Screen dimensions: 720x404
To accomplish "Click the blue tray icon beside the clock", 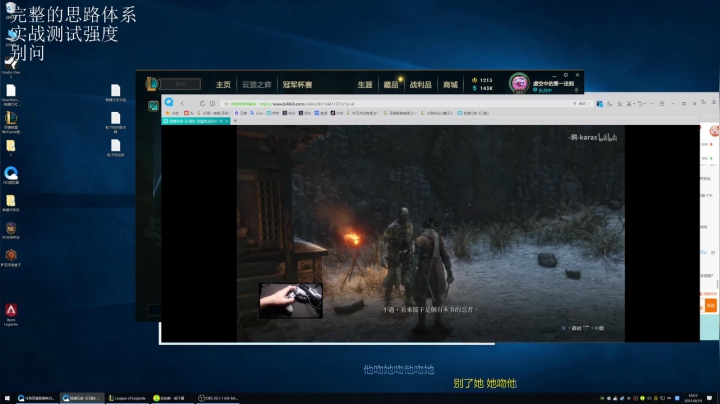I will [677, 398].
